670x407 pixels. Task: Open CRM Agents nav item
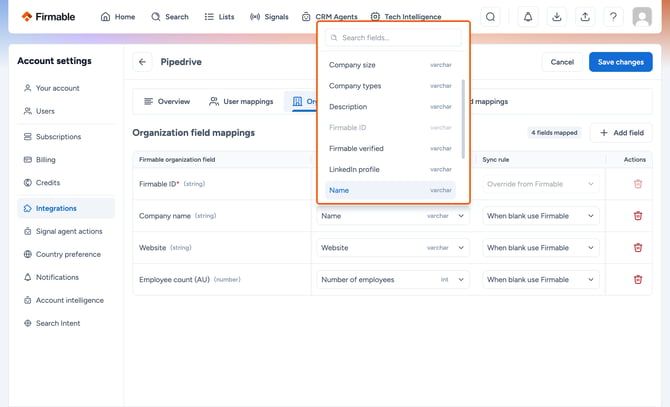pos(329,17)
